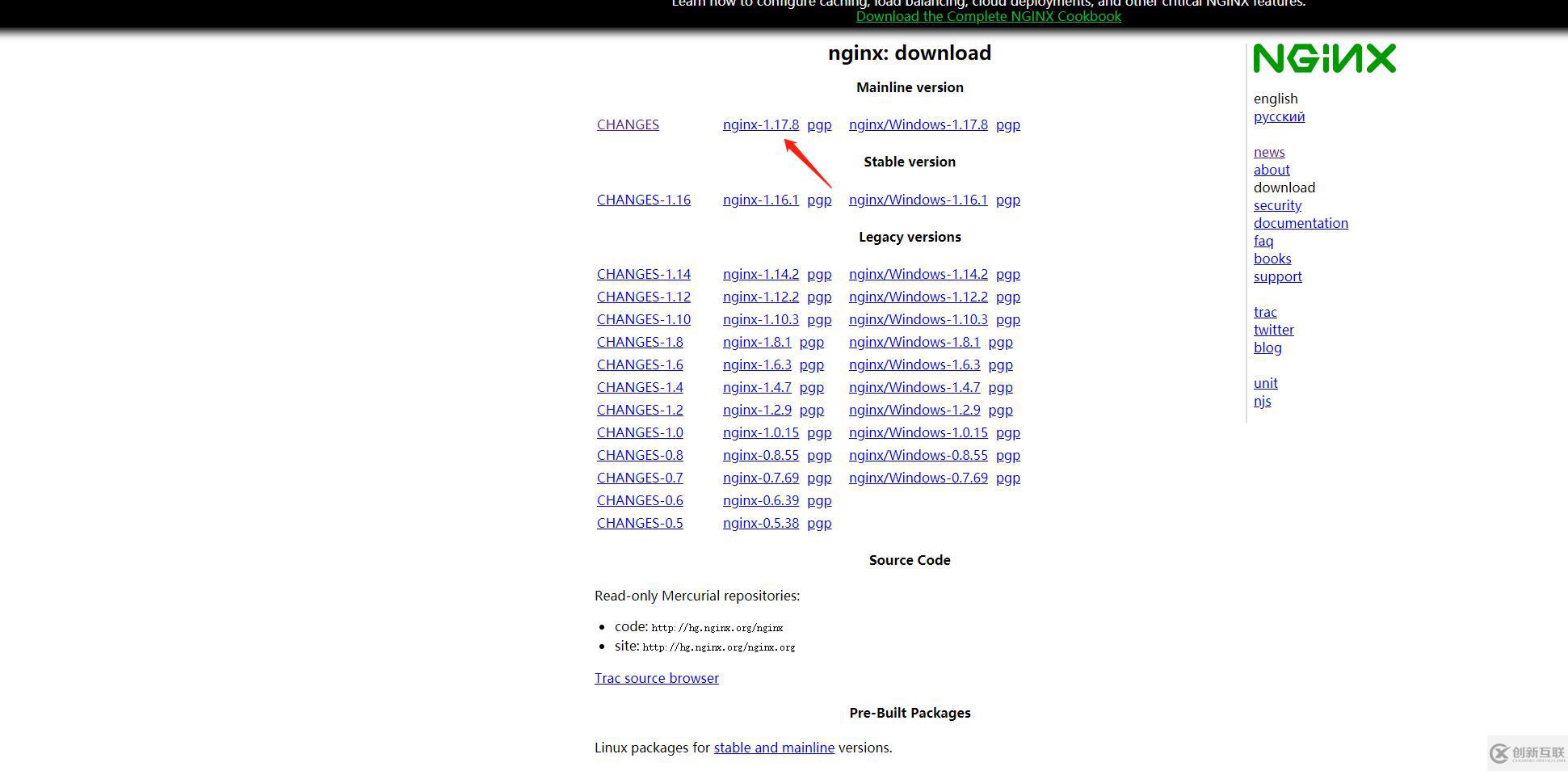Download nginx/Windows-1.10.3
1568x771 pixels.
click(x=919, y=319)
